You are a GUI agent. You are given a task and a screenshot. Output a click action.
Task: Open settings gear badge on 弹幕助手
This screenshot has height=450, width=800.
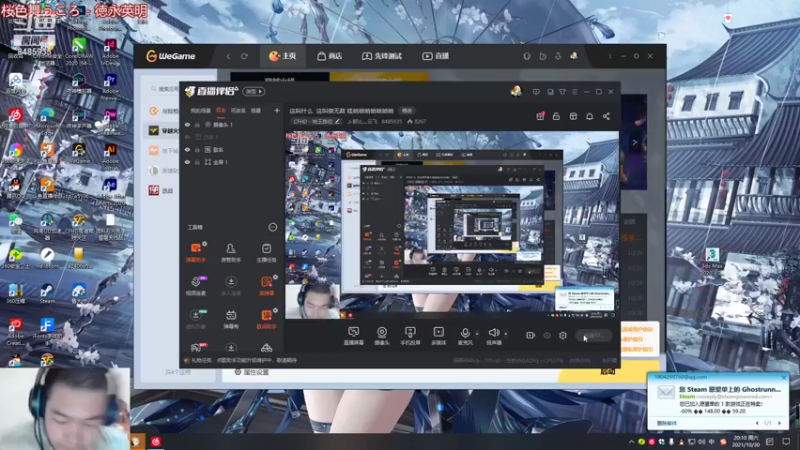click(205, 244)
